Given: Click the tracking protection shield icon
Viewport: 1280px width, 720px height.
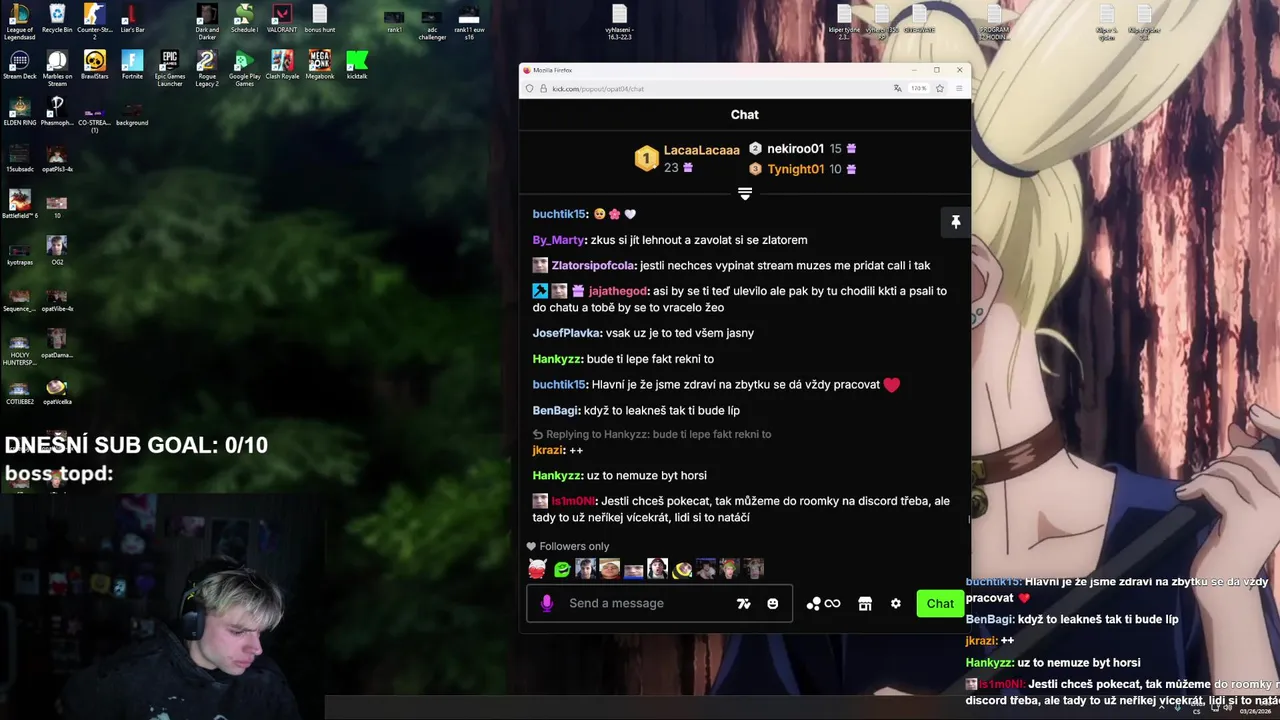Looking at the screenshot, I should coord(530,89).
